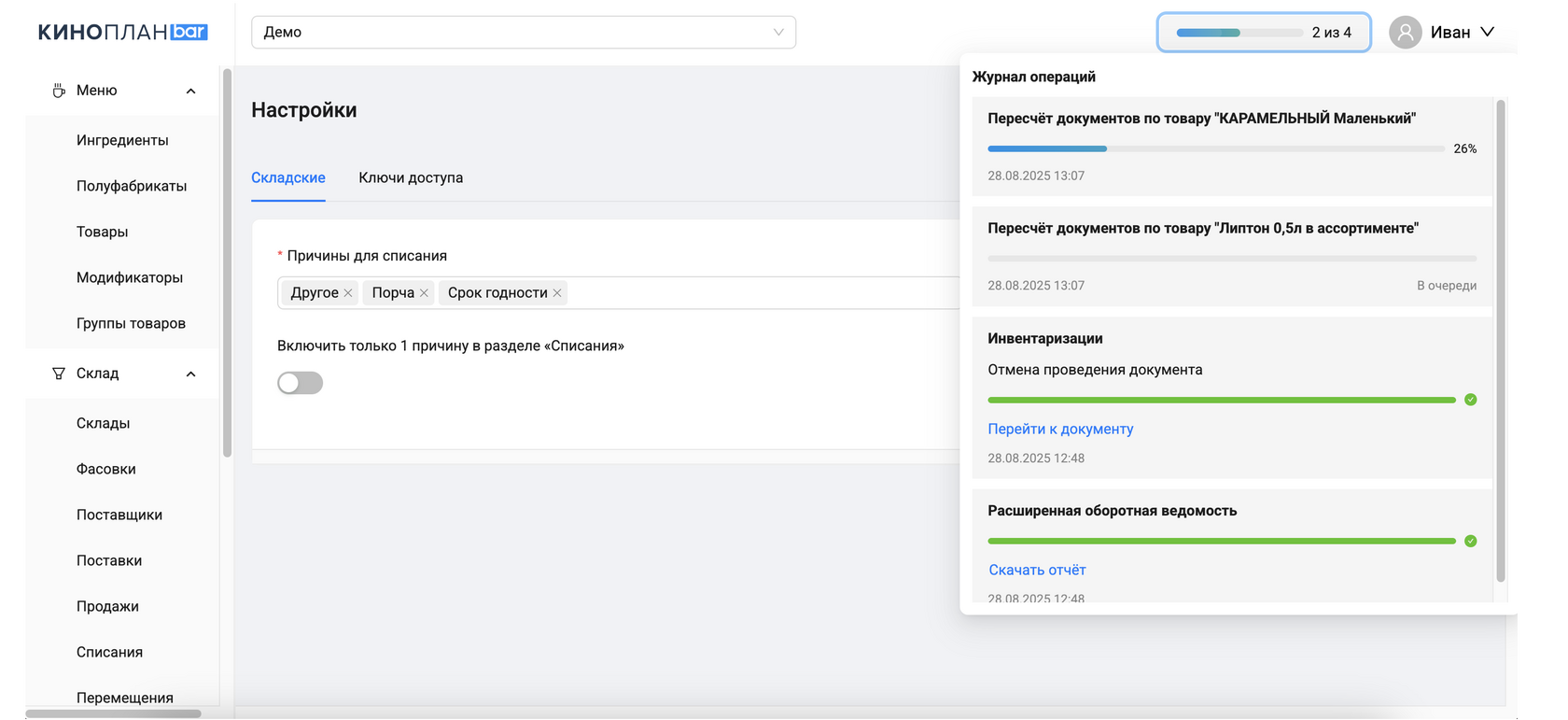1568x720 pixels.
Task: Click the 2 из 4 operations progress indicator
Action: [x=1264, y=33]
